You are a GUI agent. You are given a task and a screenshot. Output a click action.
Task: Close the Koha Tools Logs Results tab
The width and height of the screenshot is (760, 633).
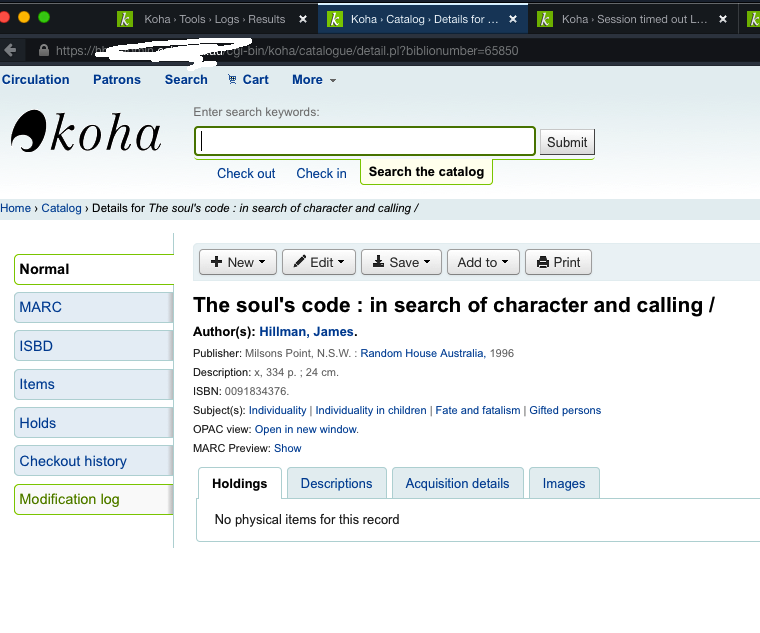303,19
